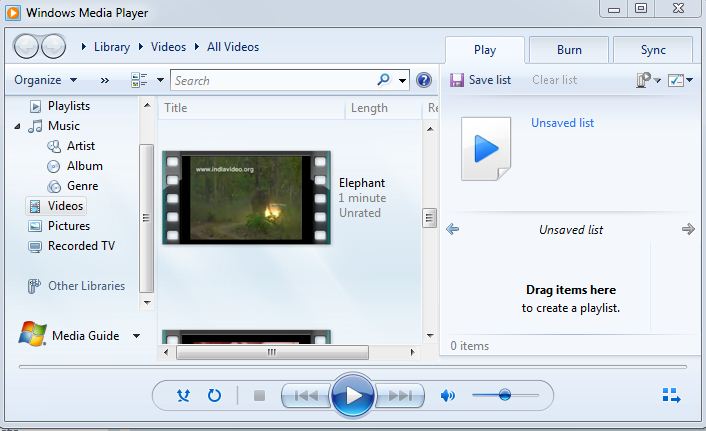The width and height of the screenshot is (706, 431).
Task: Open the view options dropdown arrow
Action: click(x=160, y=80)
